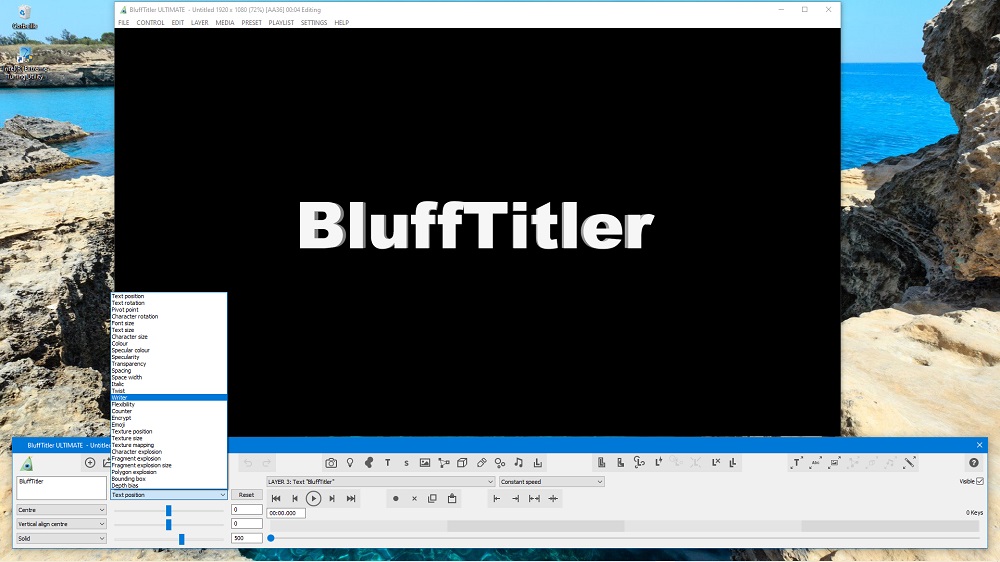Image resolution: width=1000 pixels, height=562 pixels.
Task: Step to the next key
Action: 332,499
